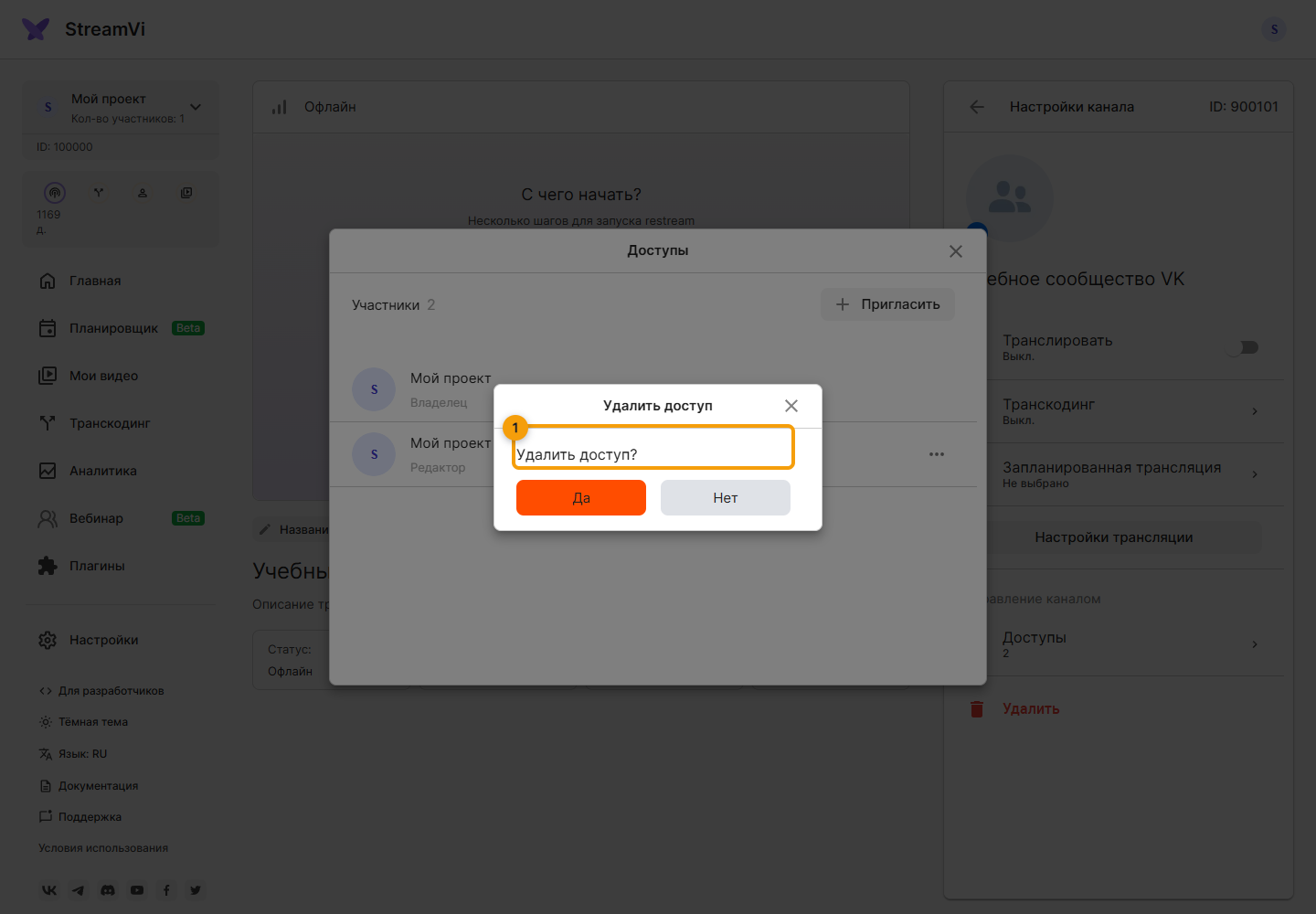Select the person icon in sidebar strip
1316x914 pixels.
(143, 193)
